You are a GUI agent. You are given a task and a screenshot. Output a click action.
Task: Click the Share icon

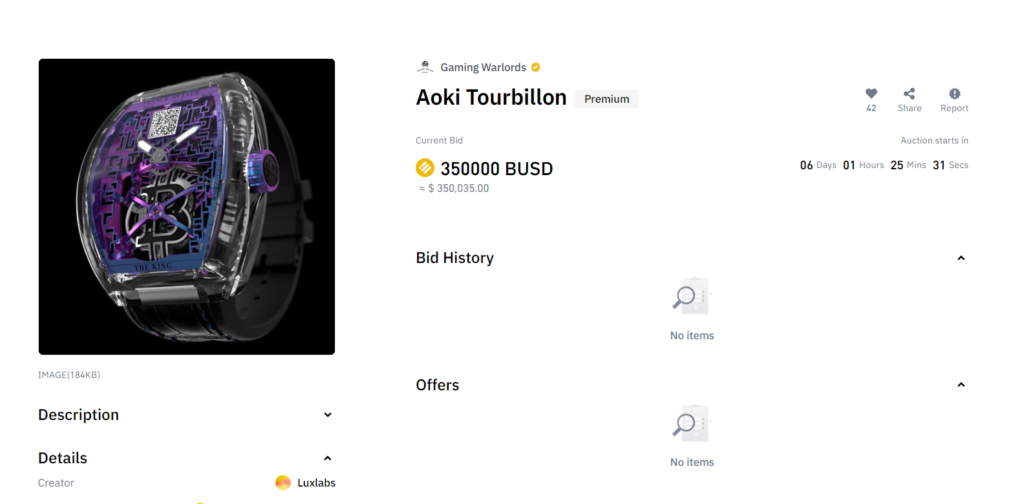pos(909,93)
